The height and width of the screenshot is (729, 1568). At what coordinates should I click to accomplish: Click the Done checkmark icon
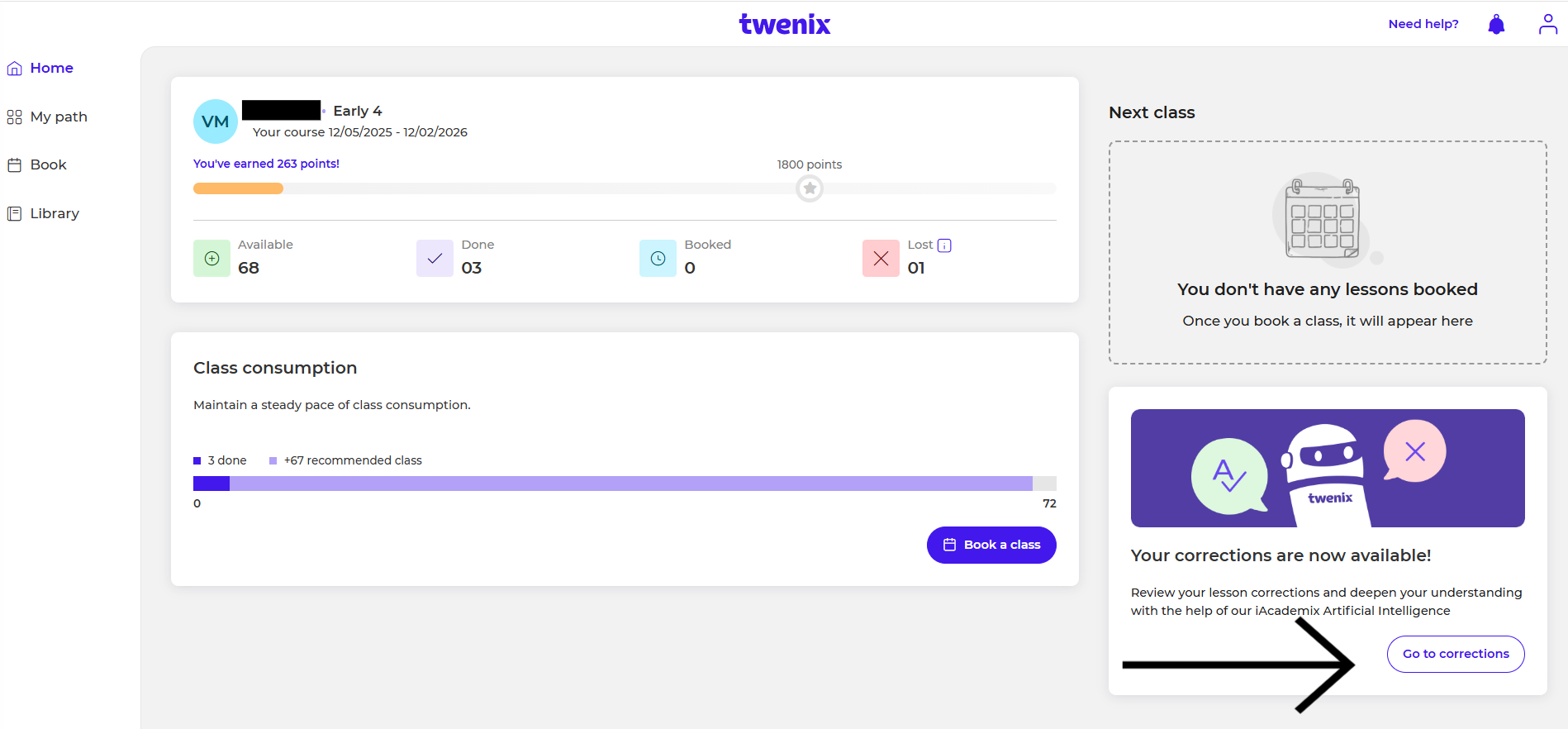[x=435, y=259]
